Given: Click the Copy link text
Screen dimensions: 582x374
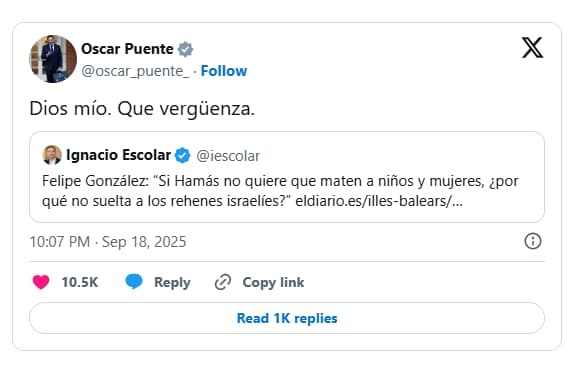Looking at the screenshot, I should [x=273, y=282].
